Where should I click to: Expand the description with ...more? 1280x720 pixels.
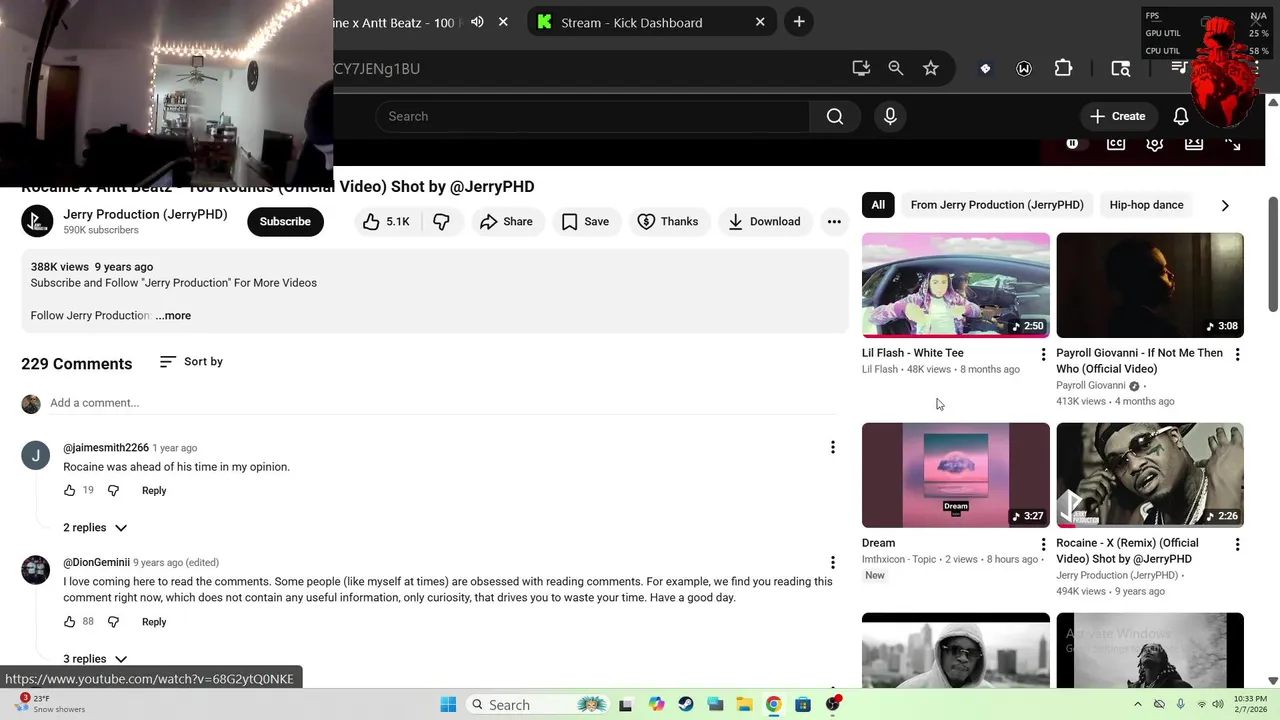click(173, 315)
